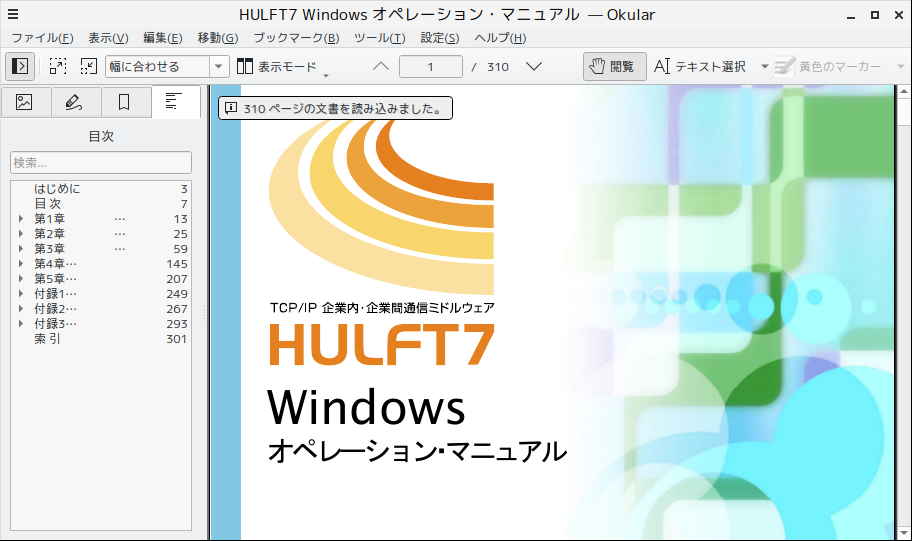Screen dimensions: 912x541
Task: Select 第4章 row in contents
Action: [x=101, y=264]
